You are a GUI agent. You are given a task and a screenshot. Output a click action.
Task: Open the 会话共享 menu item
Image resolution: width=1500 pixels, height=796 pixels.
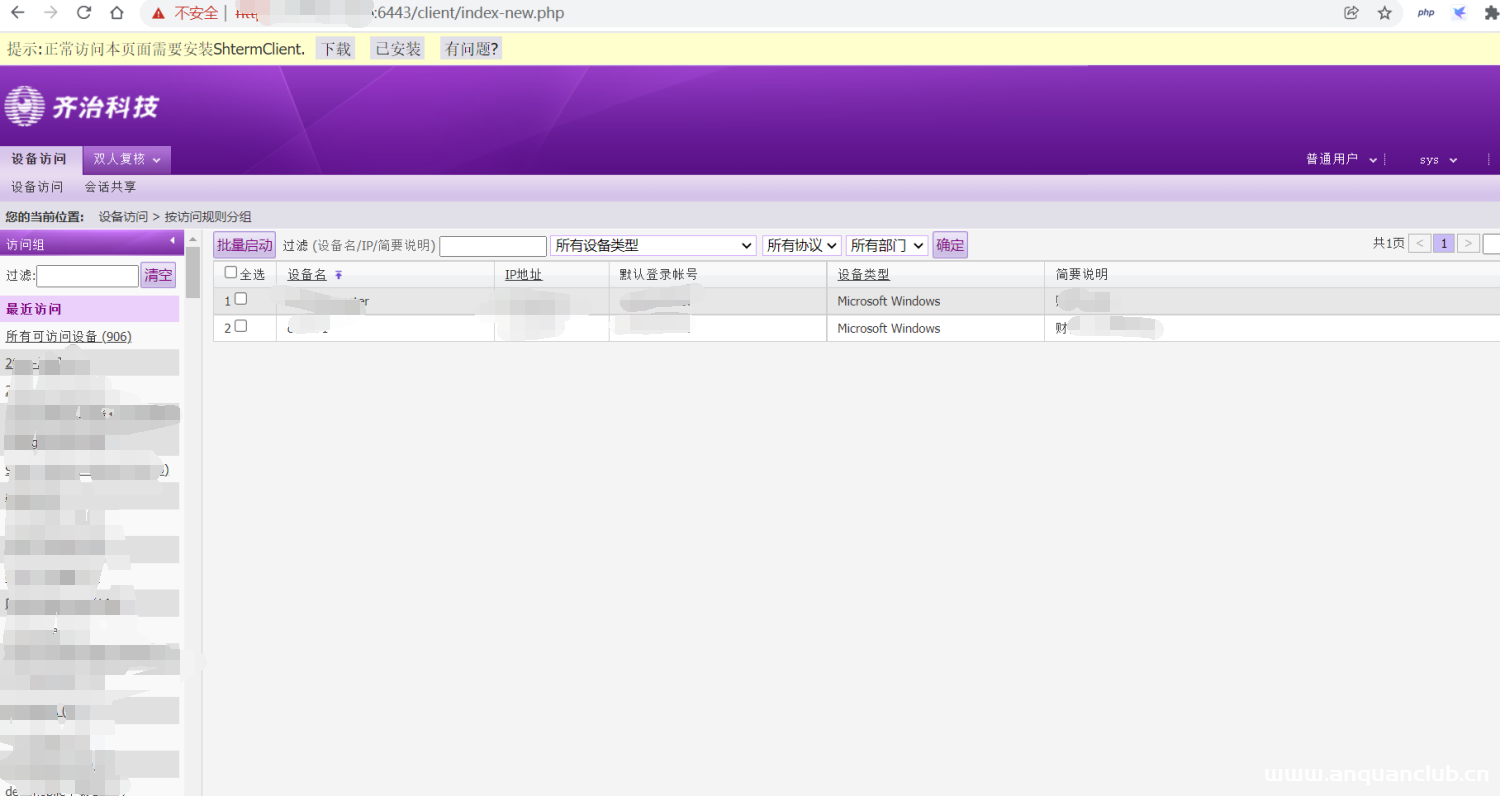[x=110, y=186]
